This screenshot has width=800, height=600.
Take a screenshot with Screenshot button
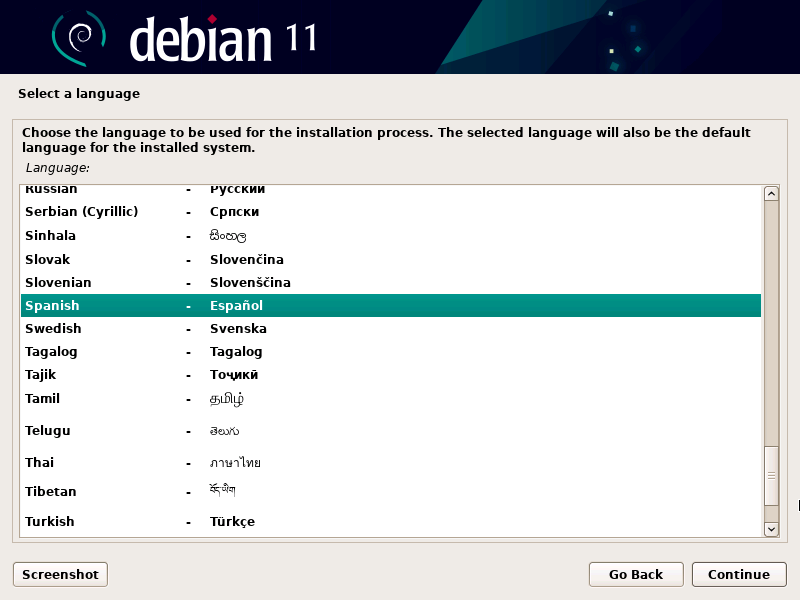[x=60, y=574]
